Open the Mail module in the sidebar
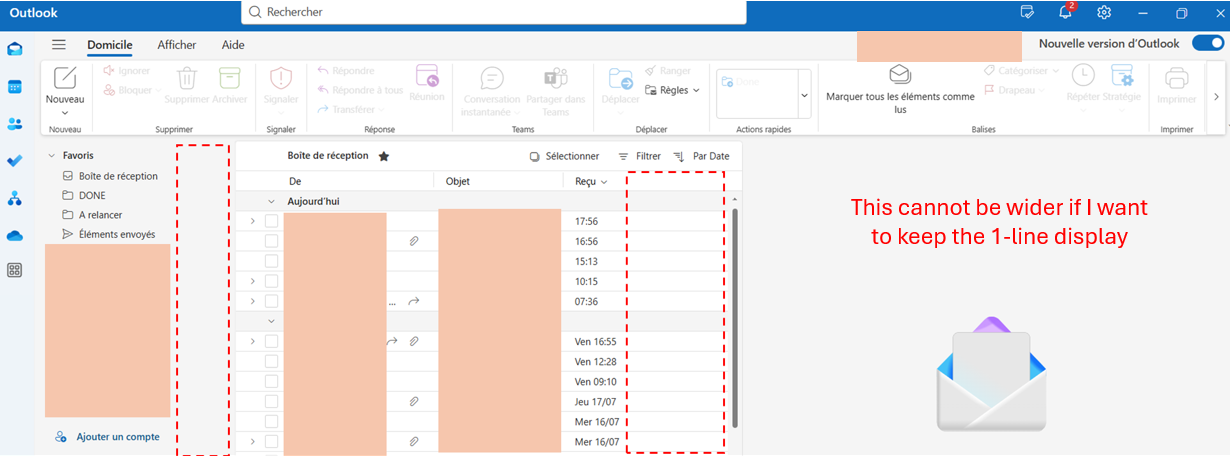The image size is (1230, 457). (15, 49)
